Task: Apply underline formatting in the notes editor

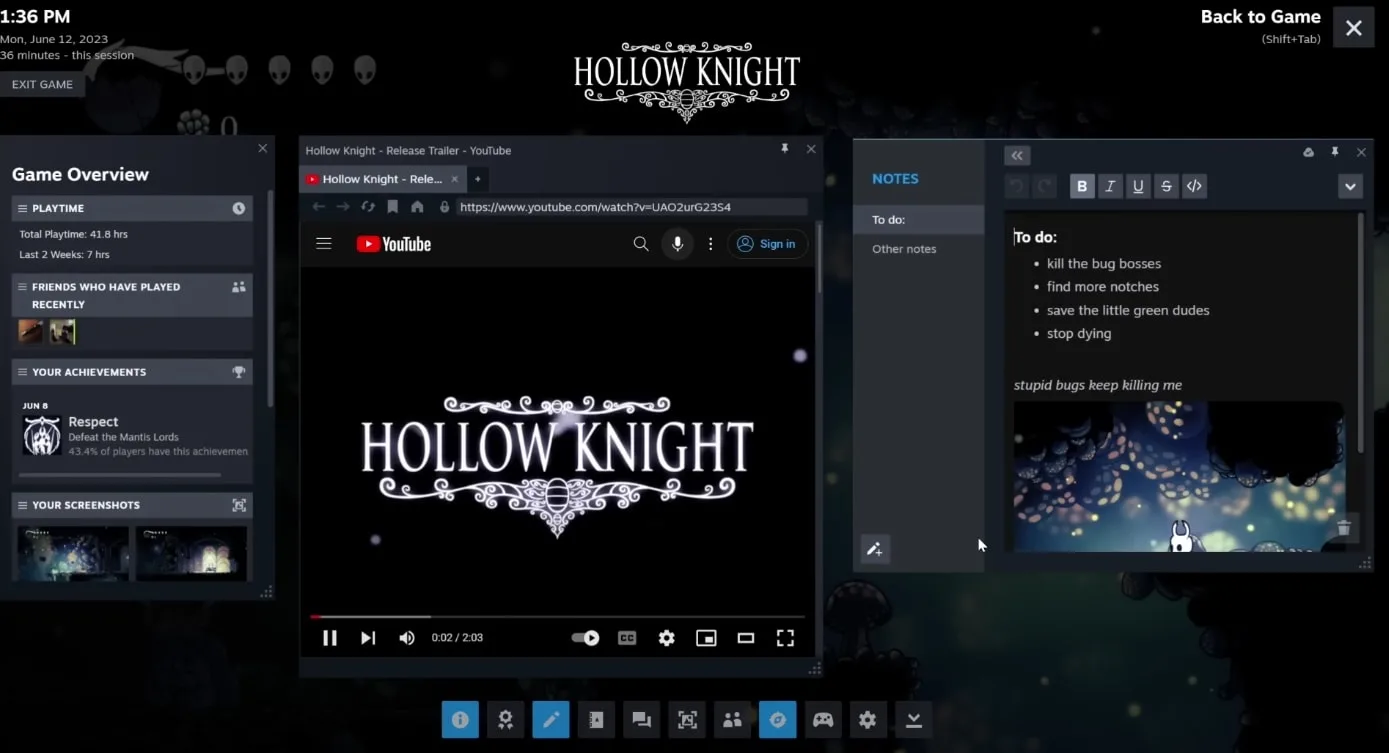Action: (x=1138, y=186)
